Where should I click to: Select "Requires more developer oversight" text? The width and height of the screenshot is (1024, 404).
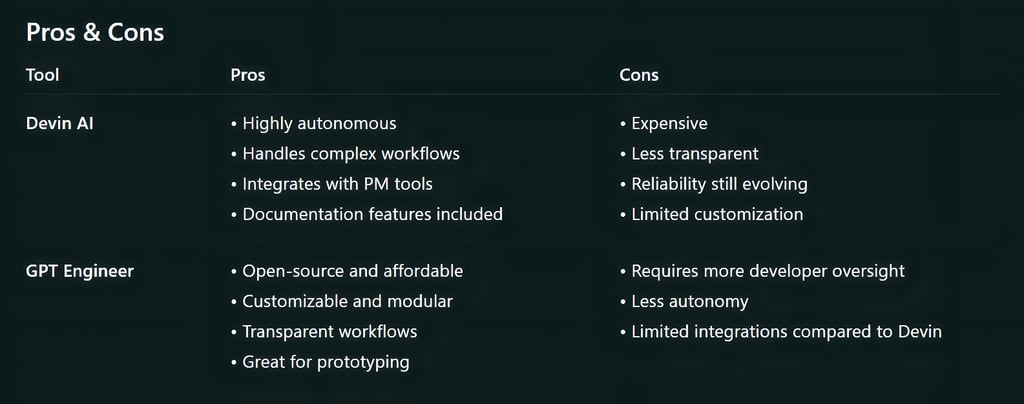click(767, 271)
